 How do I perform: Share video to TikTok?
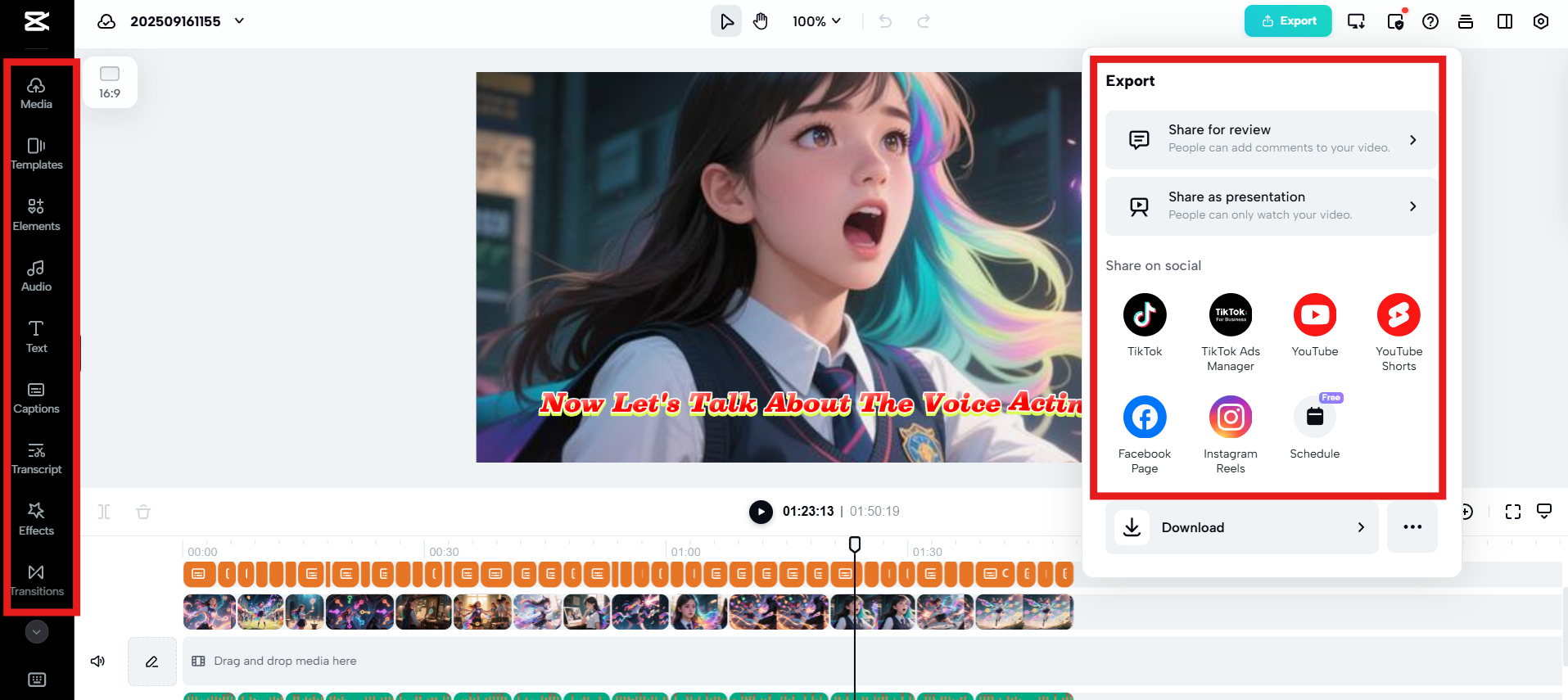(1144, 315)
